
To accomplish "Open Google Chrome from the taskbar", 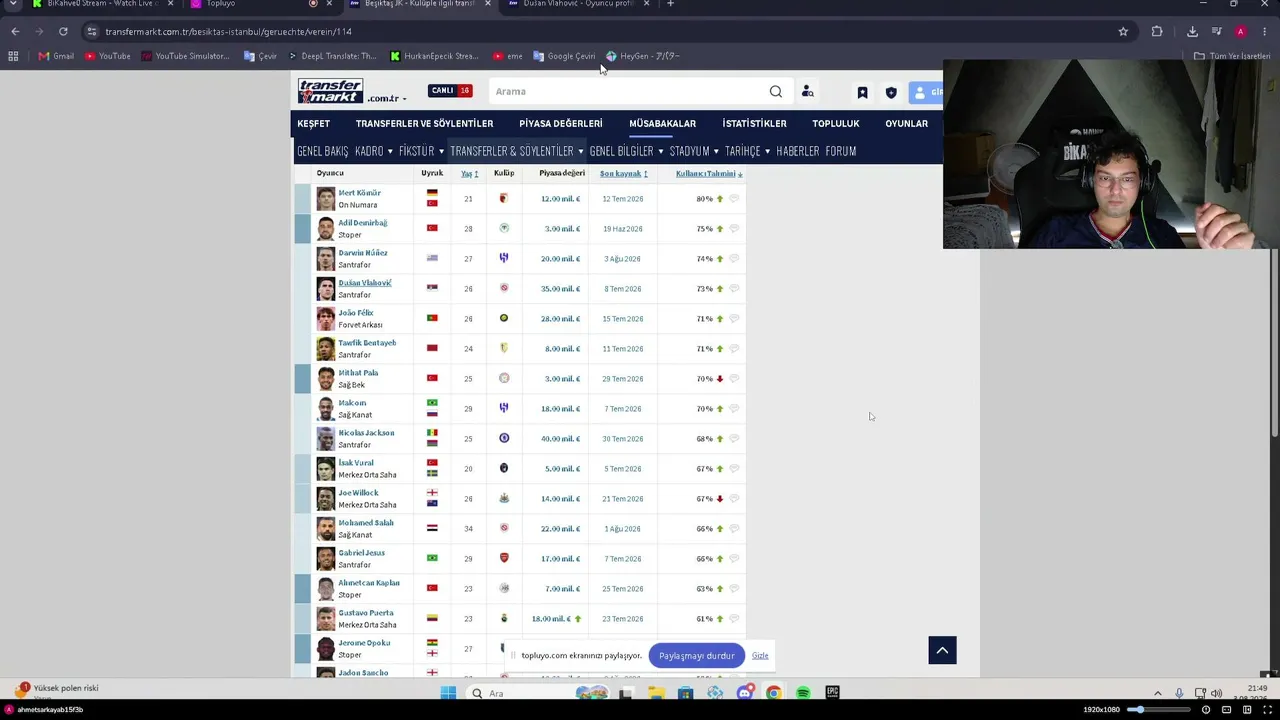I will point(774,693).
